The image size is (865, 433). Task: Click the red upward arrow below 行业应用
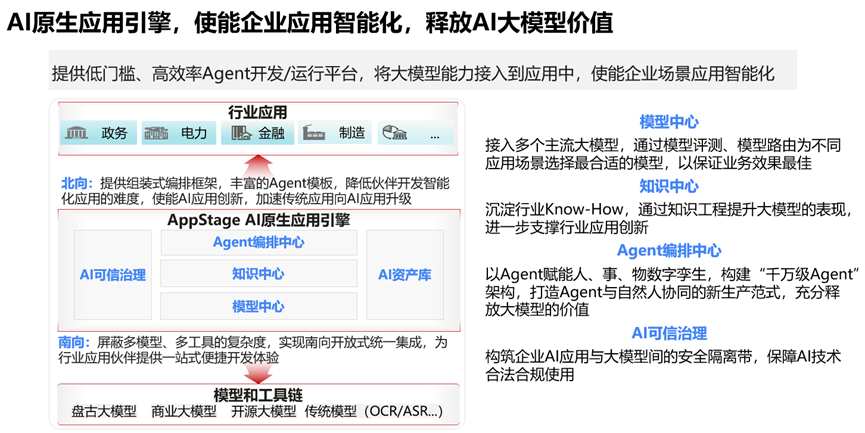tap(258, 165)
